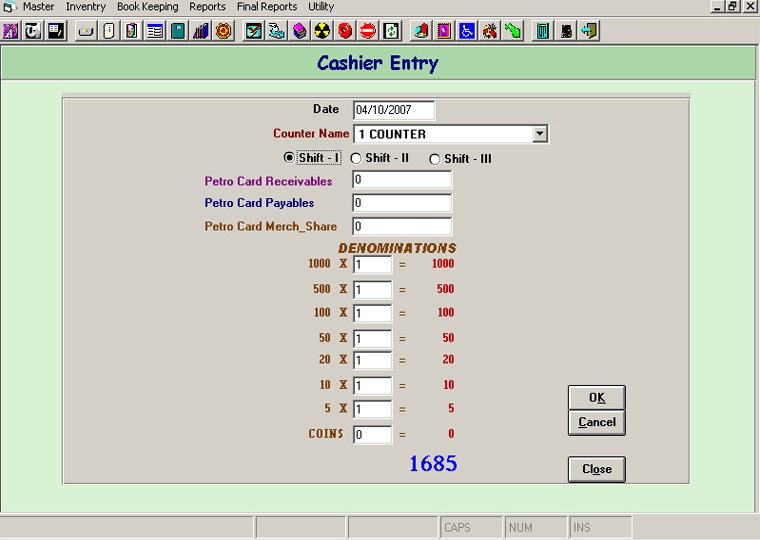
Task: Click the red-yellow flower bug toolbar icon
Action: pos(490,31)
